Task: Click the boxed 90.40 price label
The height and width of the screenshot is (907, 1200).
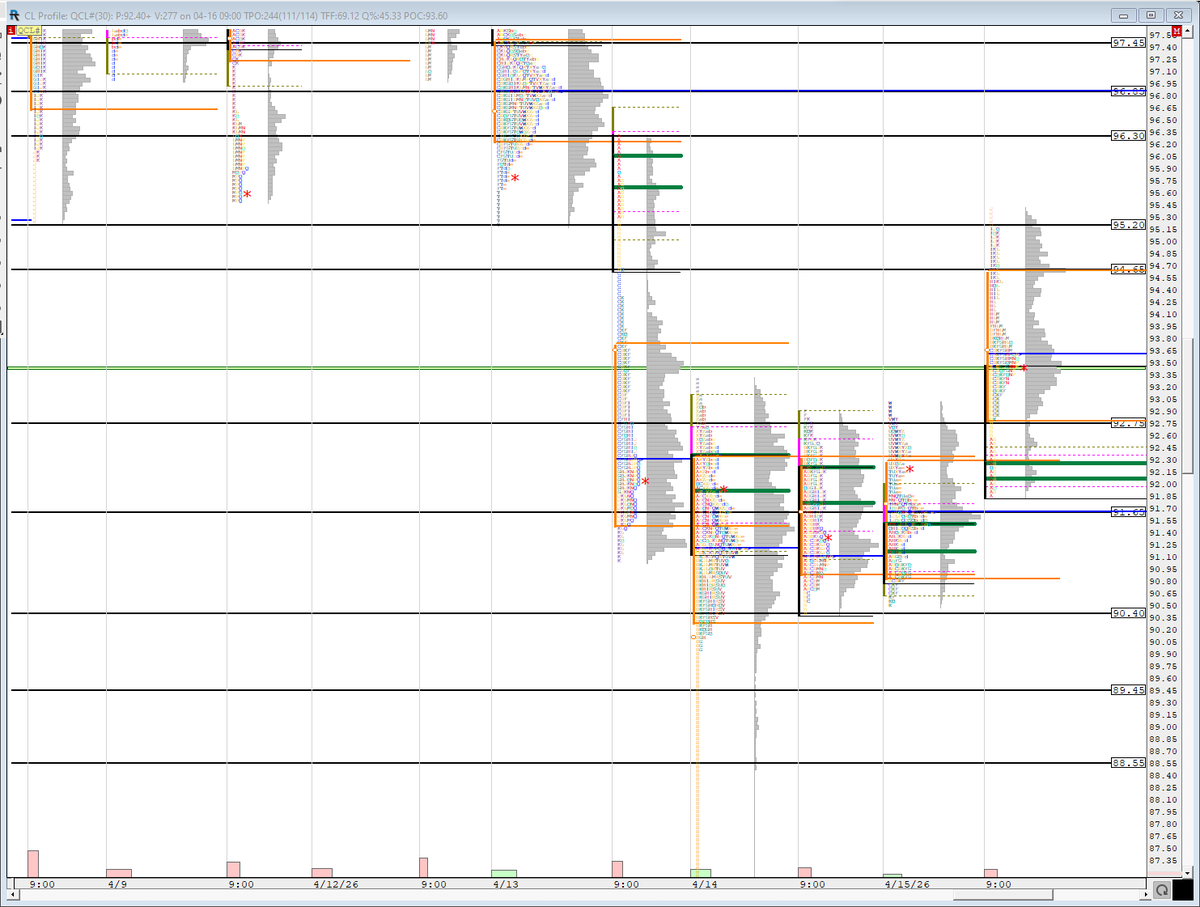Action: (x=1127, y=612)
